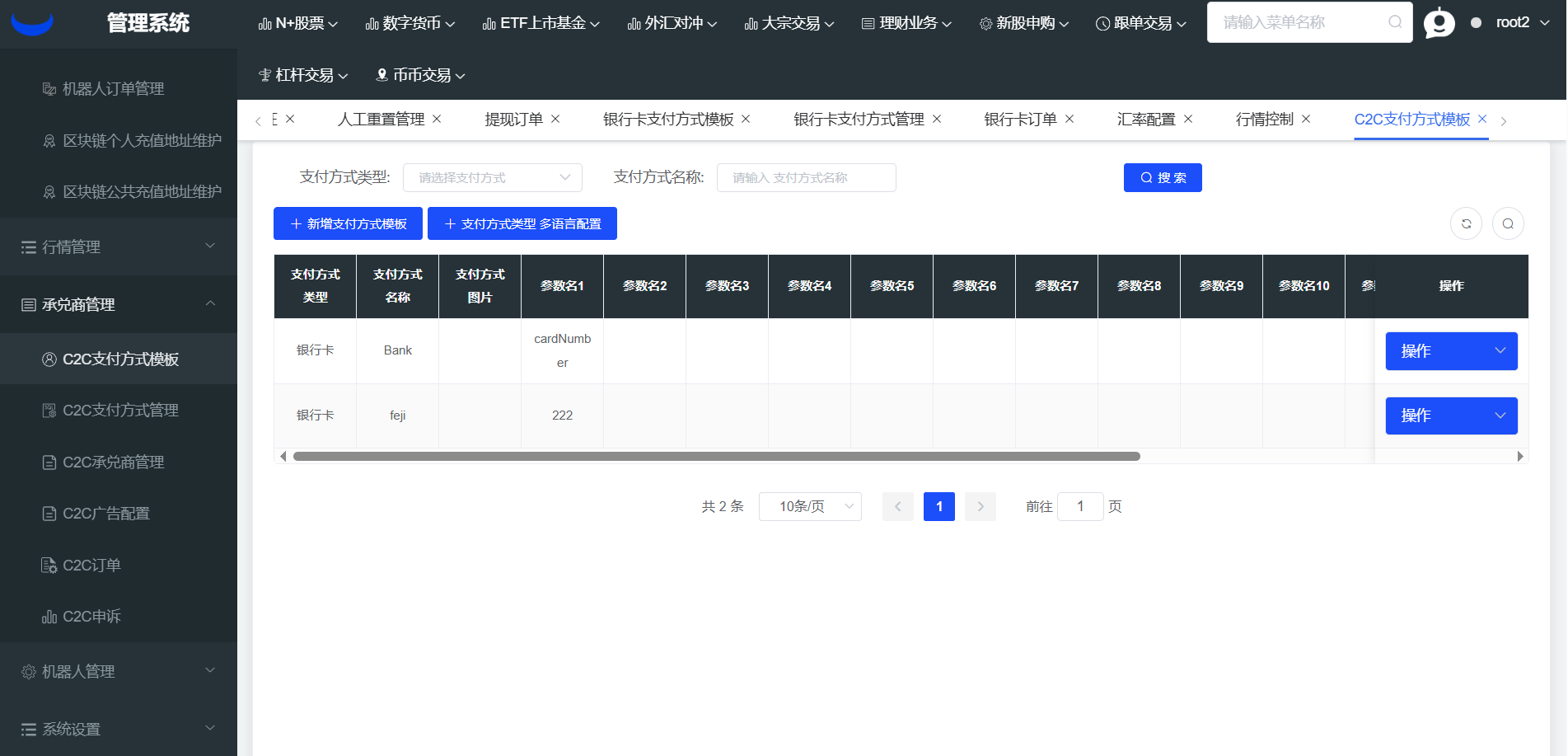
Task: Click the user avatar icon in header
Action: pos(1439,23)
